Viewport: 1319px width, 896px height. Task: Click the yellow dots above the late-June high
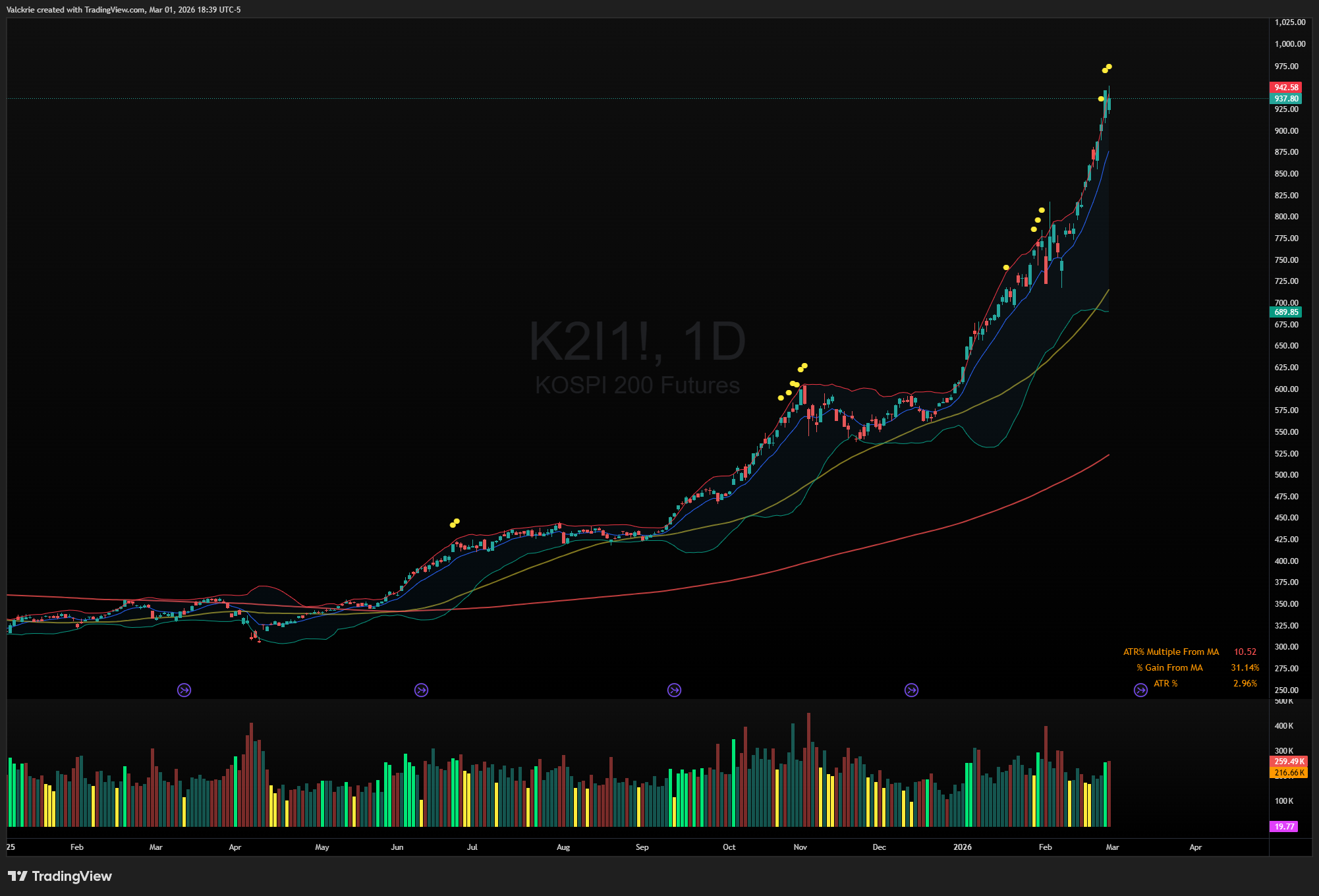[x=455, y=523]
